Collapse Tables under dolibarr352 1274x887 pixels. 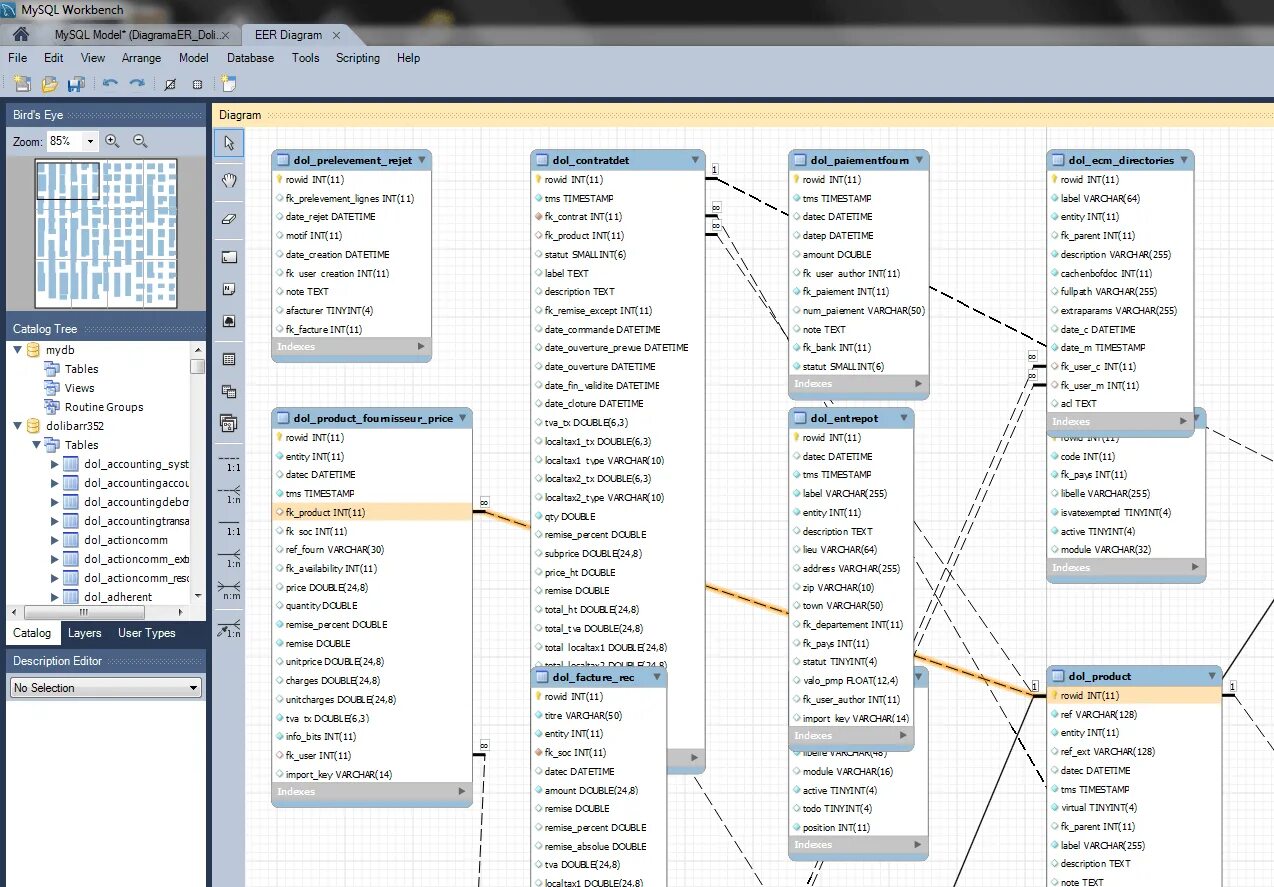pyautogui.click(x=37, y=445)
